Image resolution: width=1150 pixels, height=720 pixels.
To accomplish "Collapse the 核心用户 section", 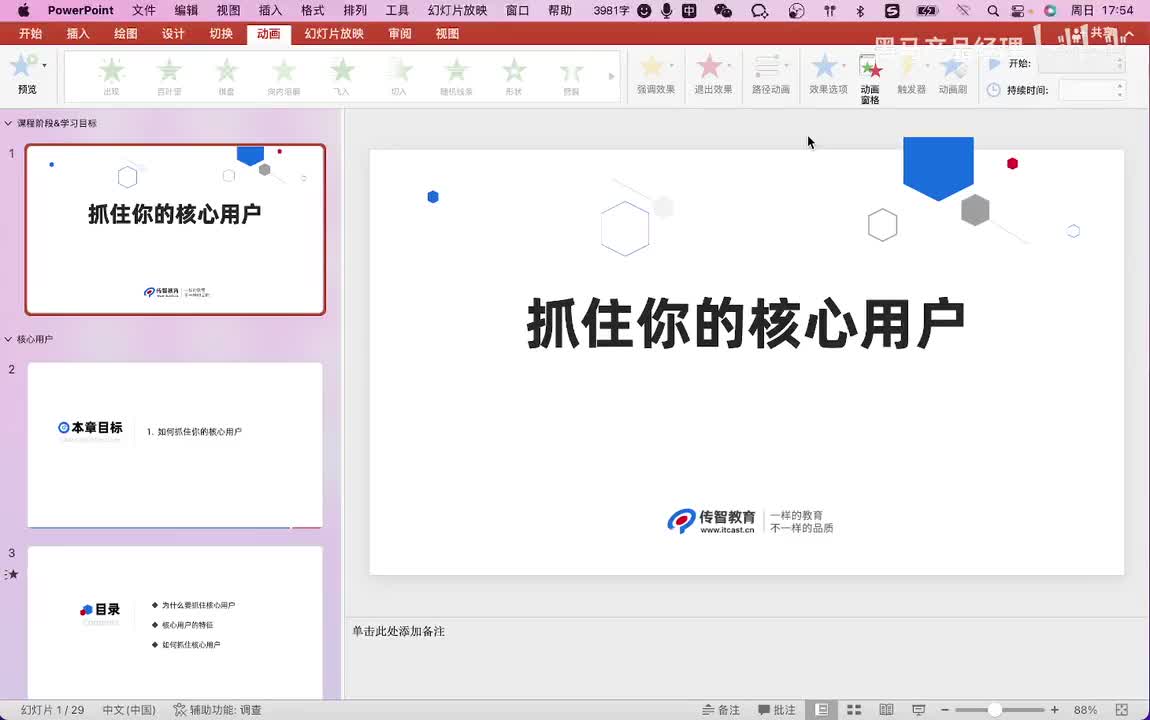I will point(8,339).
